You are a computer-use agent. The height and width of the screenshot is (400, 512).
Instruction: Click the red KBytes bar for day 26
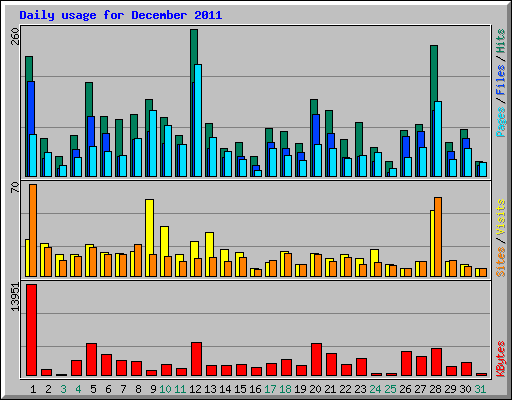coord(407,363)
